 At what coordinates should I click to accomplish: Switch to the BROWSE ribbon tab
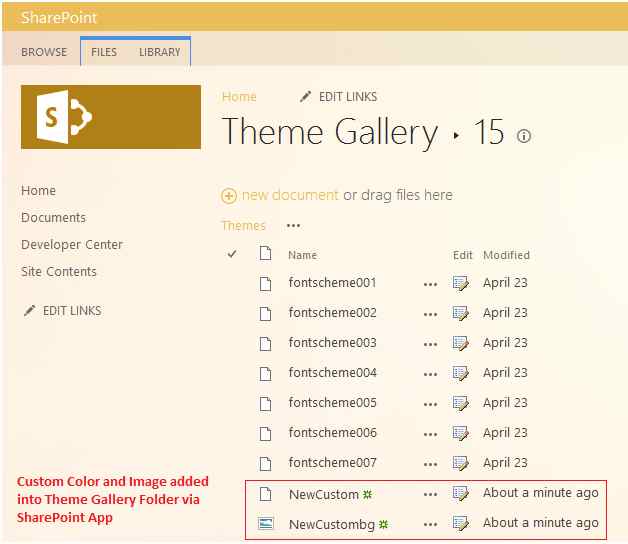[x=44, y=52]
